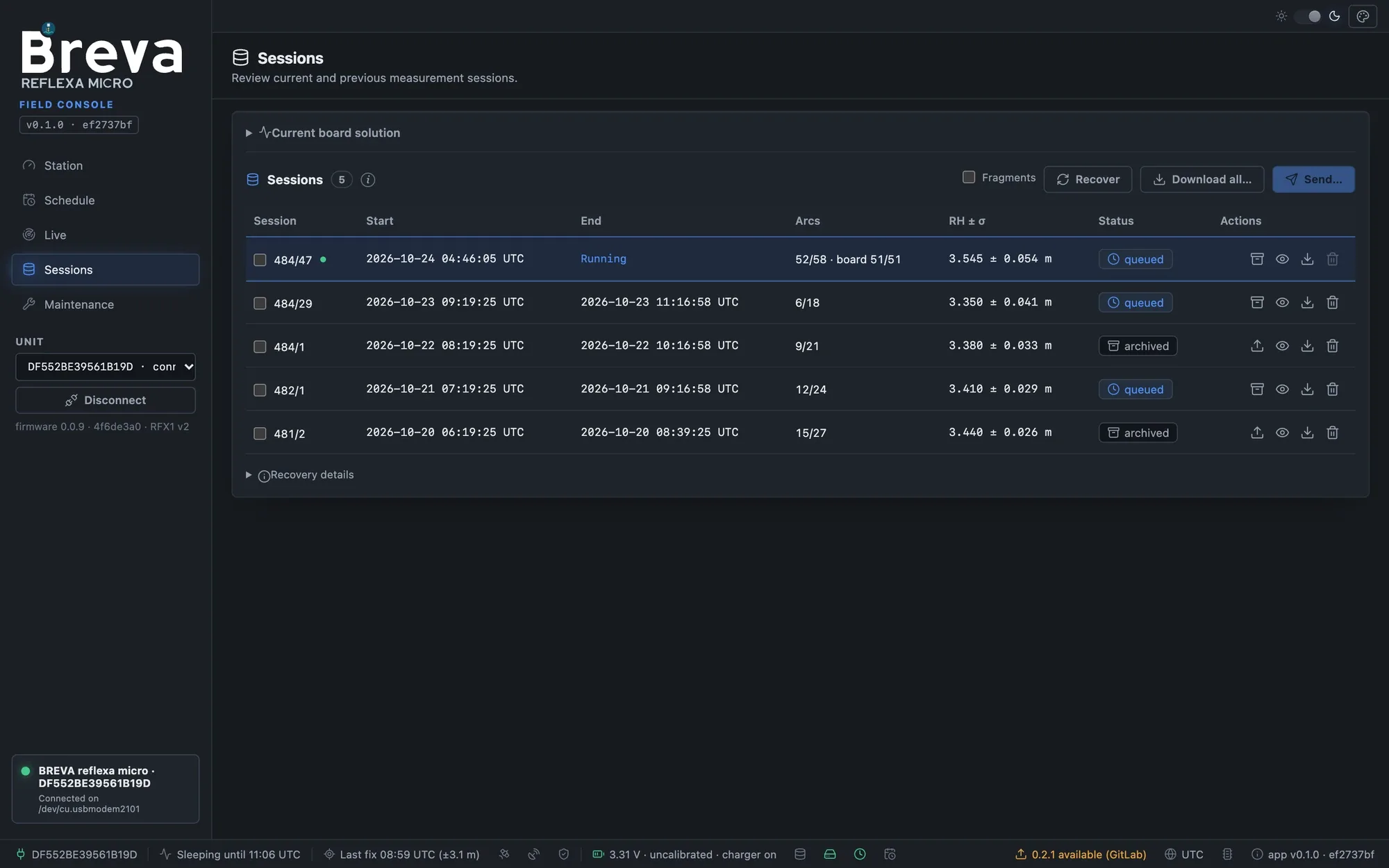Archive session 482/1 using its archive icon
This screenshot has height=868, width=1389.
(x=1257, y=390)
